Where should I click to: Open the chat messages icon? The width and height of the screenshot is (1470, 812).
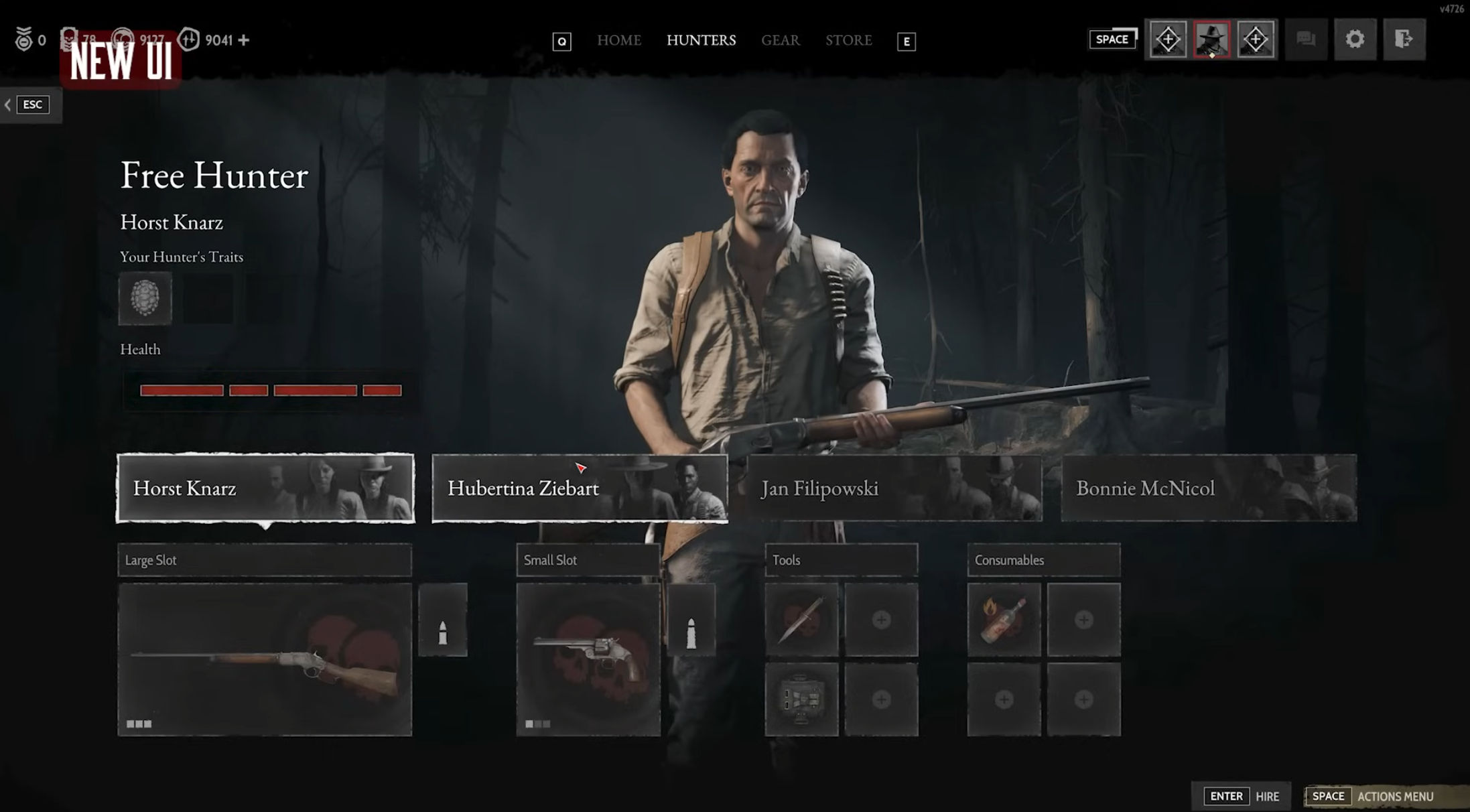point(1306,40)
